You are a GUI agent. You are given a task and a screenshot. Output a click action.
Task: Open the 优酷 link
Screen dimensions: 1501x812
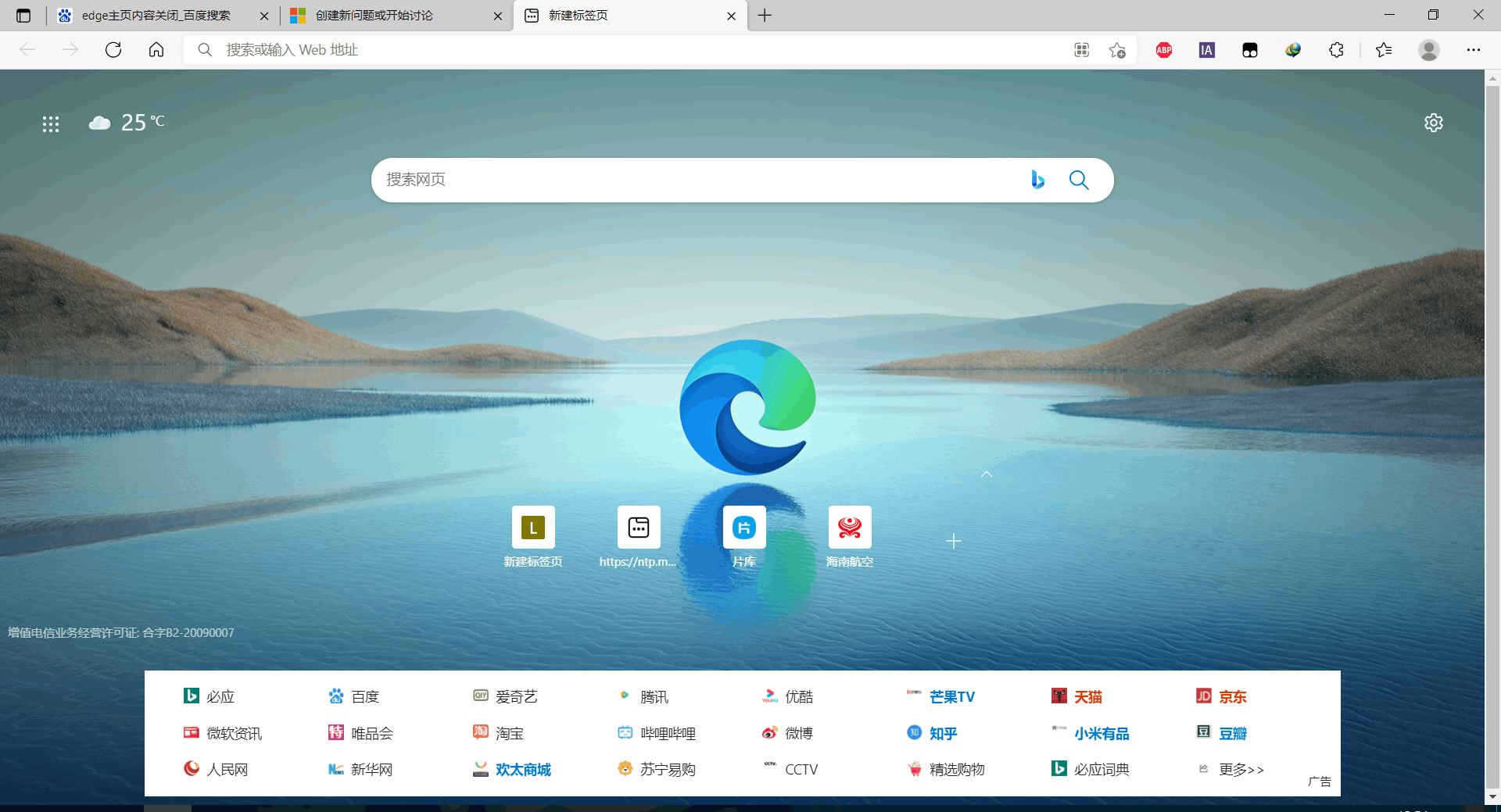(x=788, y=696)
